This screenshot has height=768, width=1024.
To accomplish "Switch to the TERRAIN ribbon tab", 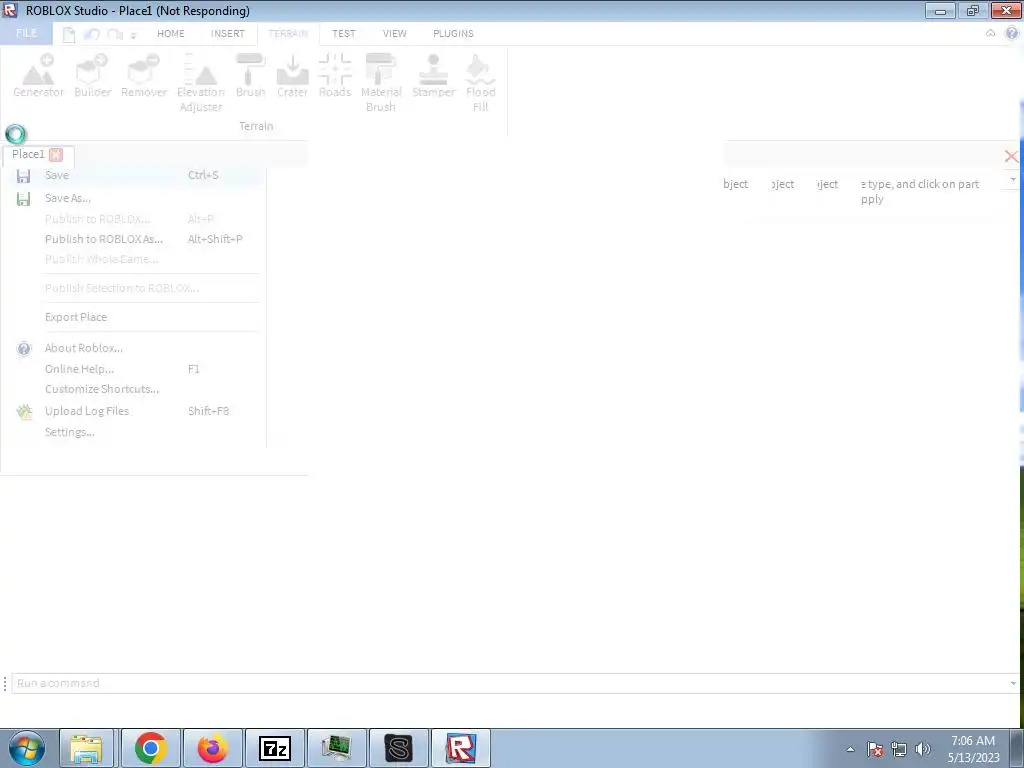I will pyautogui.click(x=288, y=33).
